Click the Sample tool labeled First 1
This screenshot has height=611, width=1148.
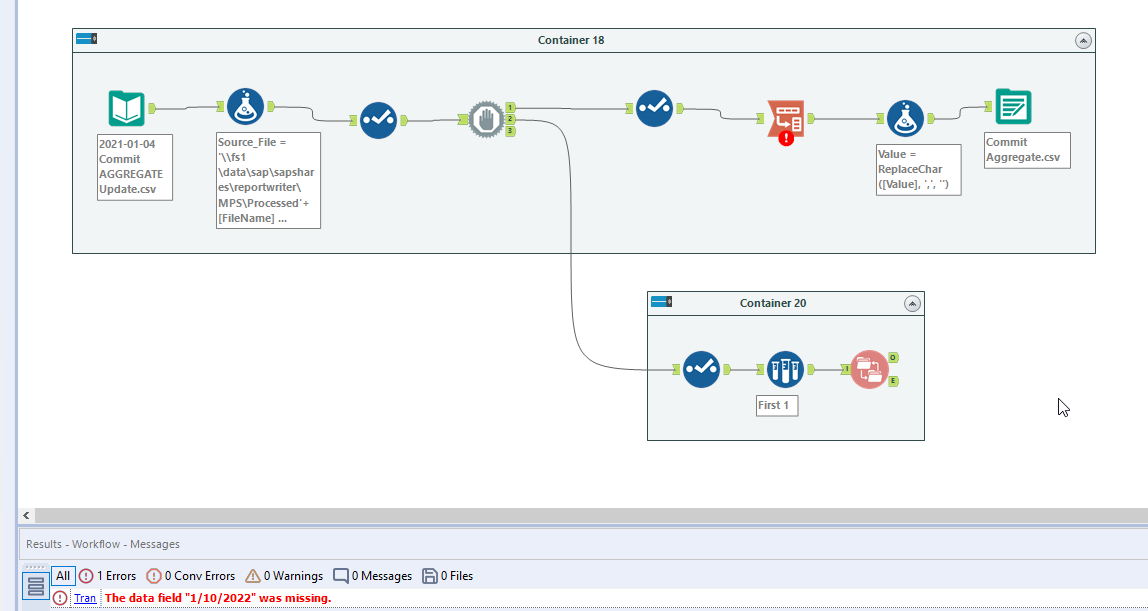pyautogui.click(x=786, y=369)
